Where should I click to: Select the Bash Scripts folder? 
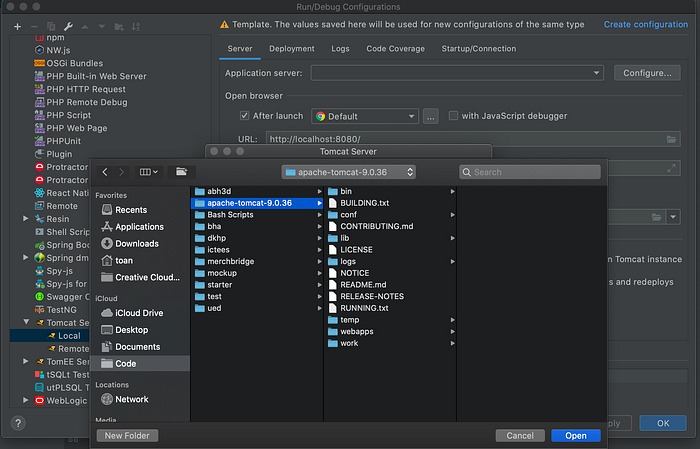point(257,215)
